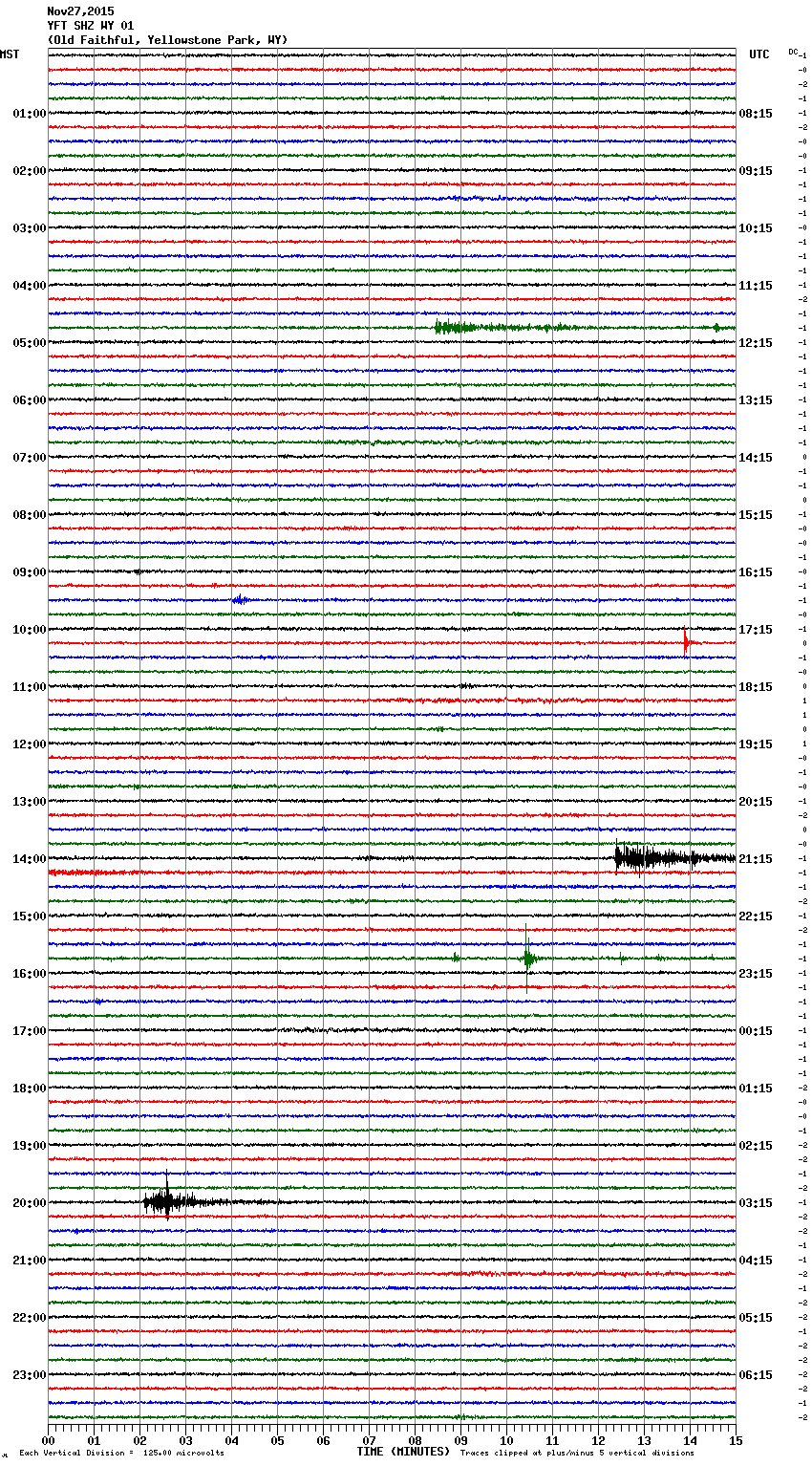The width and height of the screenshot is (812, 1466).
Task: Select the "06" minute tick label
Action: click(323, 1439)
